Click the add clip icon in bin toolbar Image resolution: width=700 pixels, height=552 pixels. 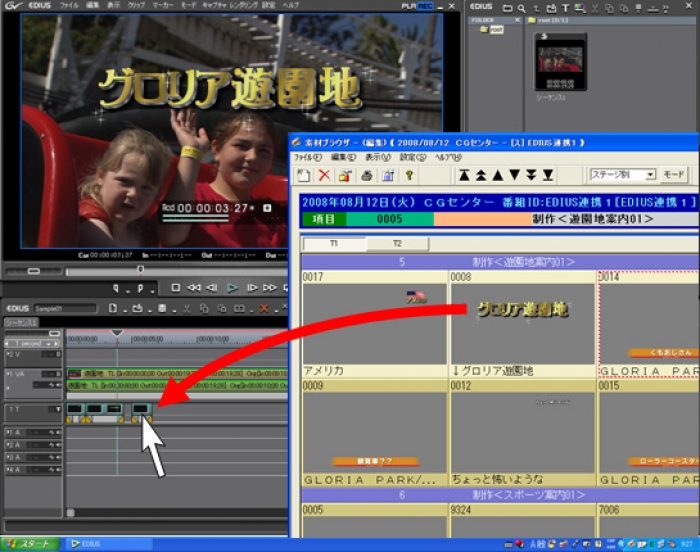click(x=551, y=8)
